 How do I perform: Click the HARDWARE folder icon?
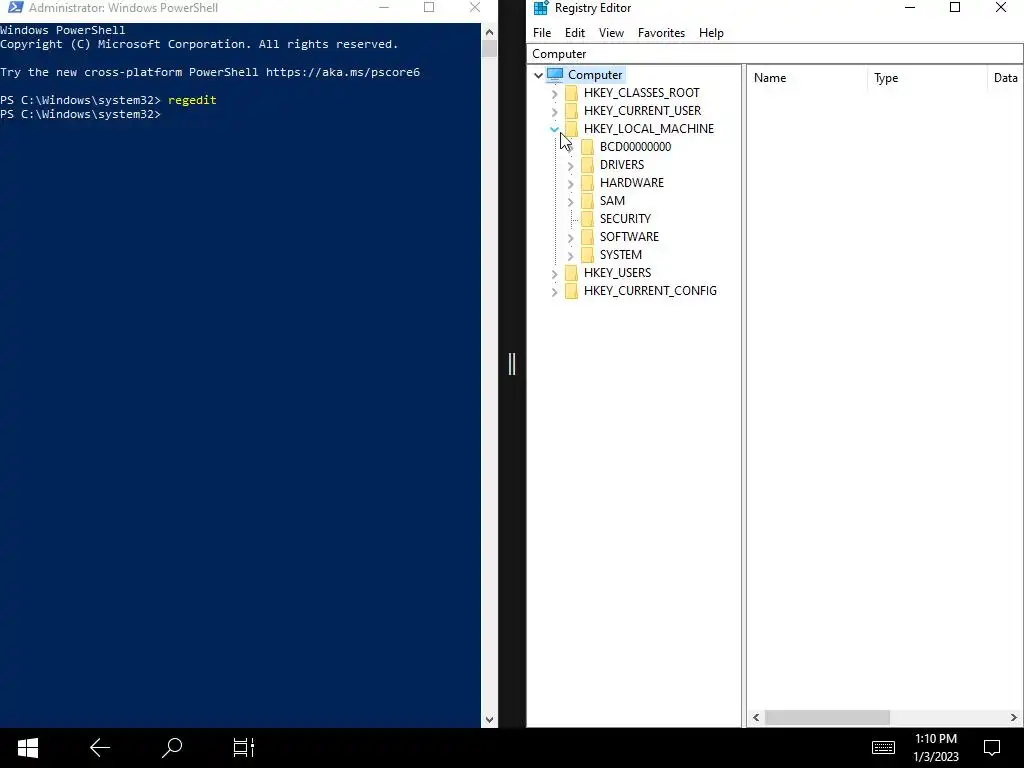[x=587, y=183]
